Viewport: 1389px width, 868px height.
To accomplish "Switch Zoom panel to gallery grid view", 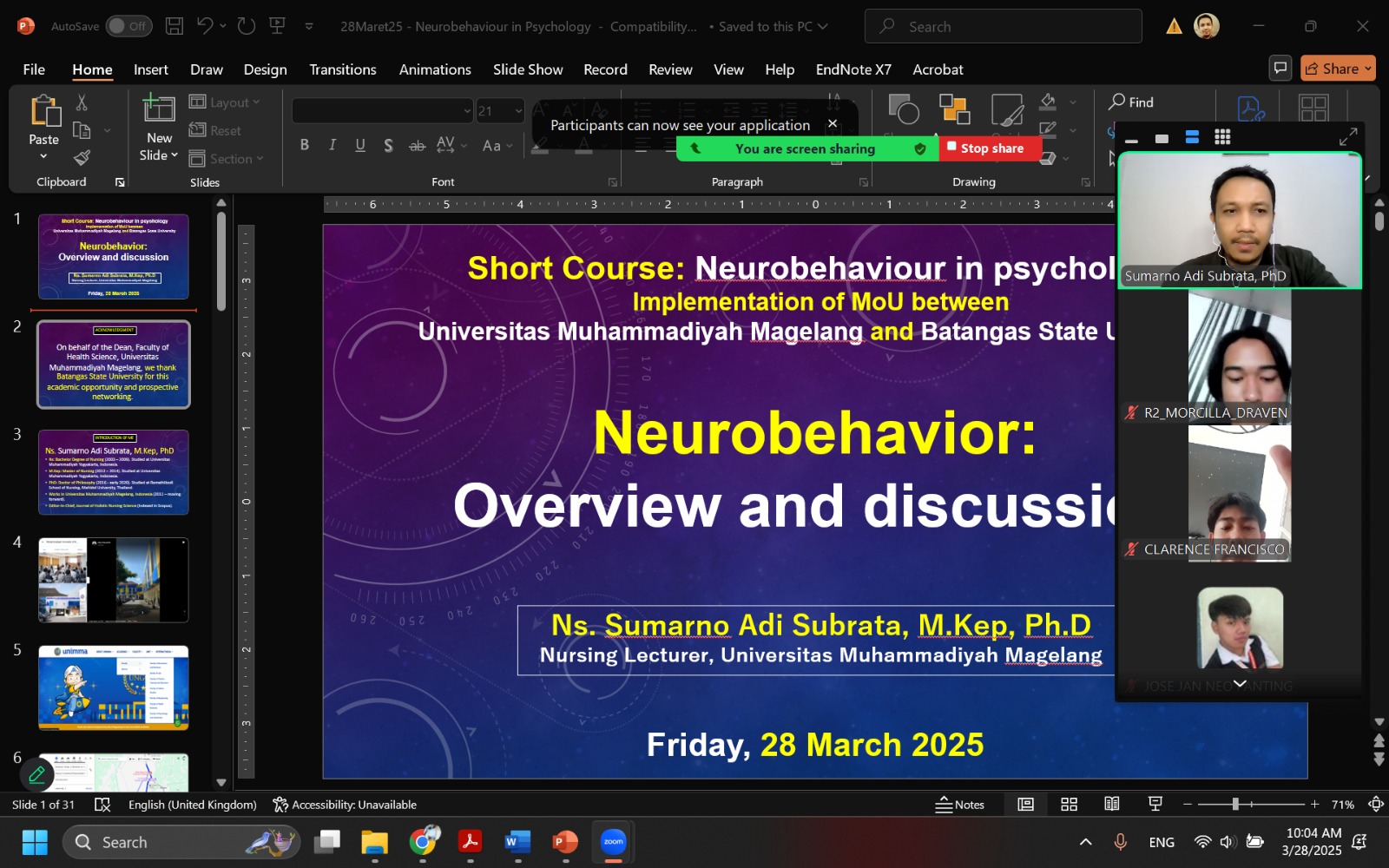I will point(1222,137).
